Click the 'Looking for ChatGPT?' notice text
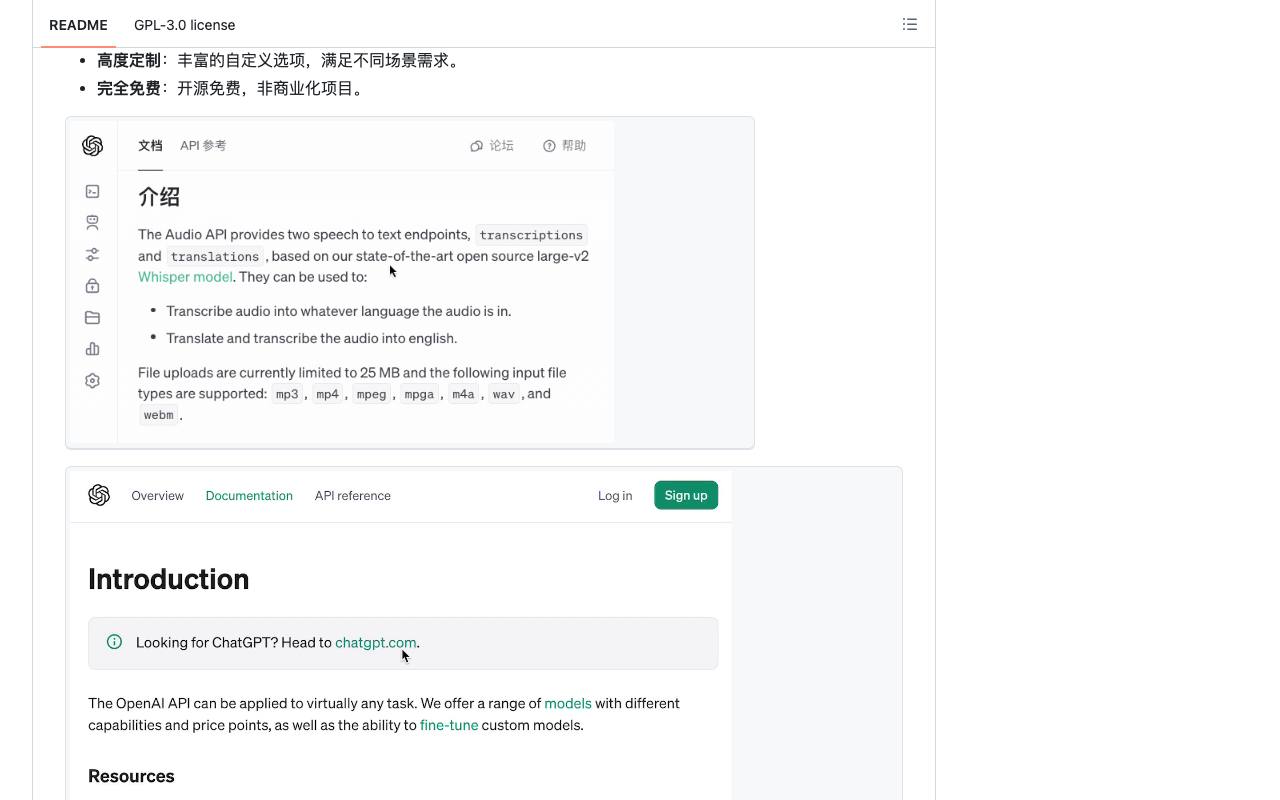 point(278,643)
